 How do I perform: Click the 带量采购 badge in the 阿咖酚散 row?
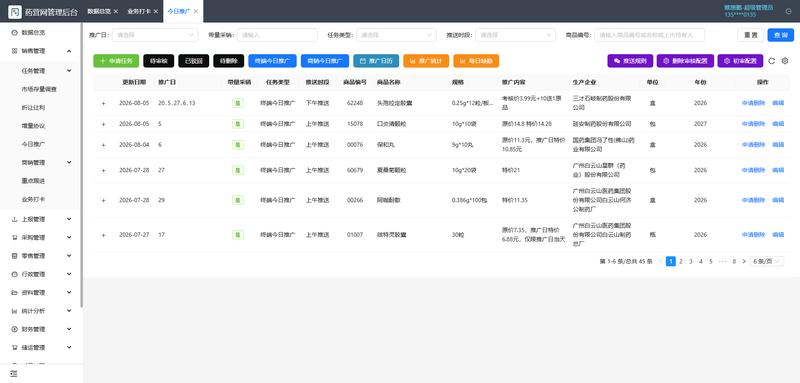(x=238, y=200)
